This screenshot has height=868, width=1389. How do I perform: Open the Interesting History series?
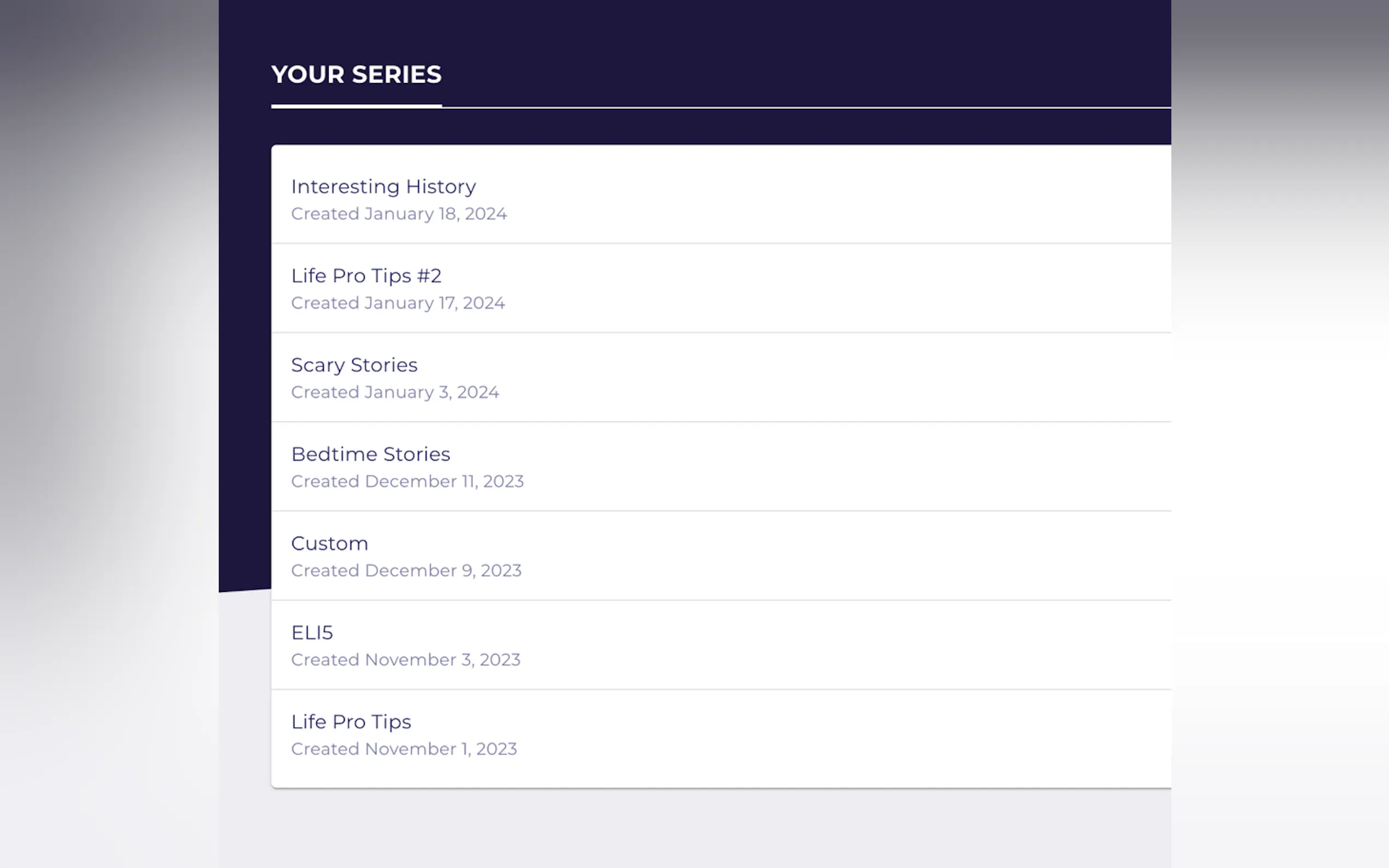pyautogui.click(x=383, y=186)
